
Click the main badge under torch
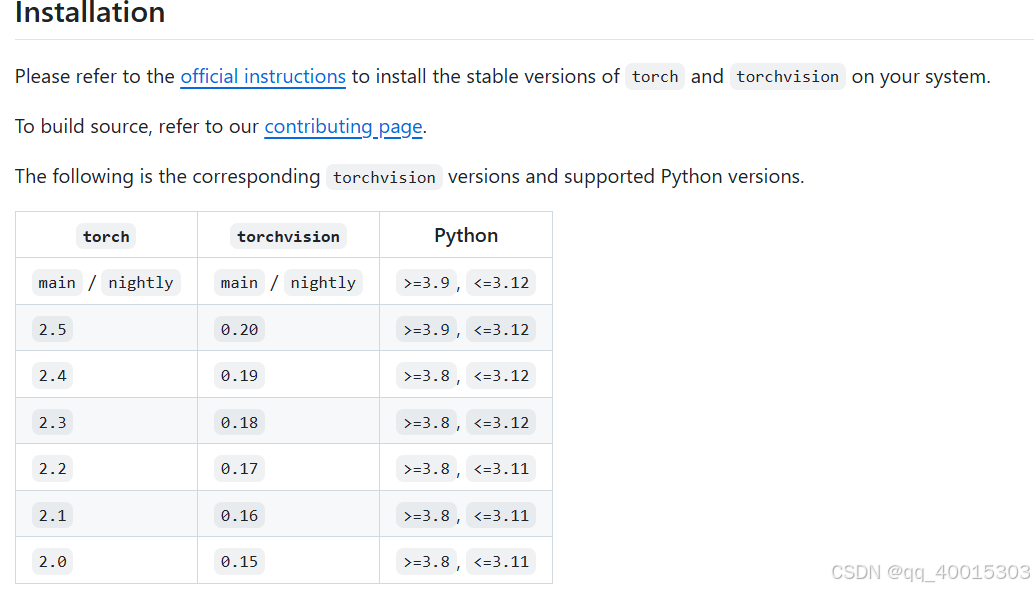(56, 282)
